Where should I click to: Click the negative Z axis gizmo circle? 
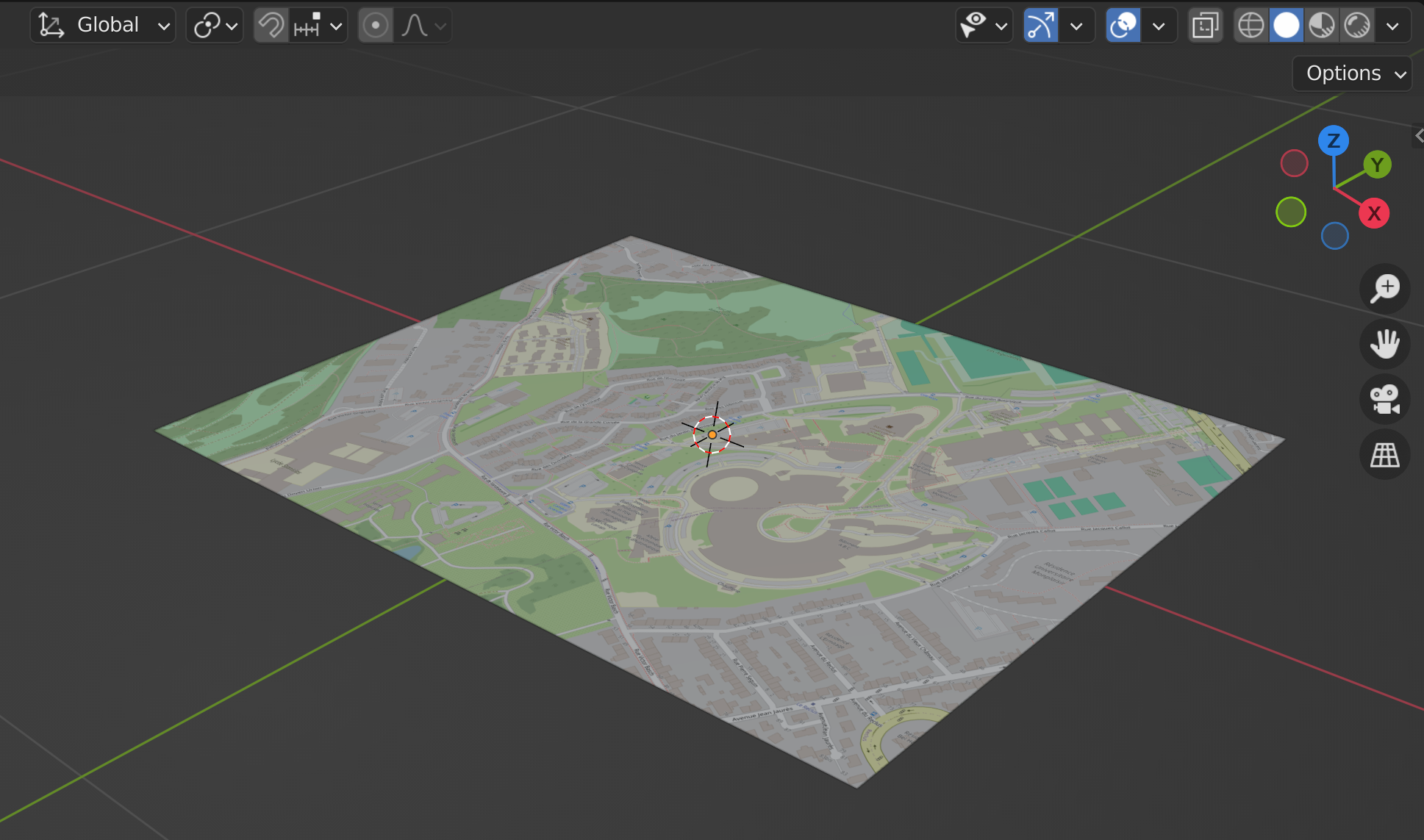(x=1335, y=236)
